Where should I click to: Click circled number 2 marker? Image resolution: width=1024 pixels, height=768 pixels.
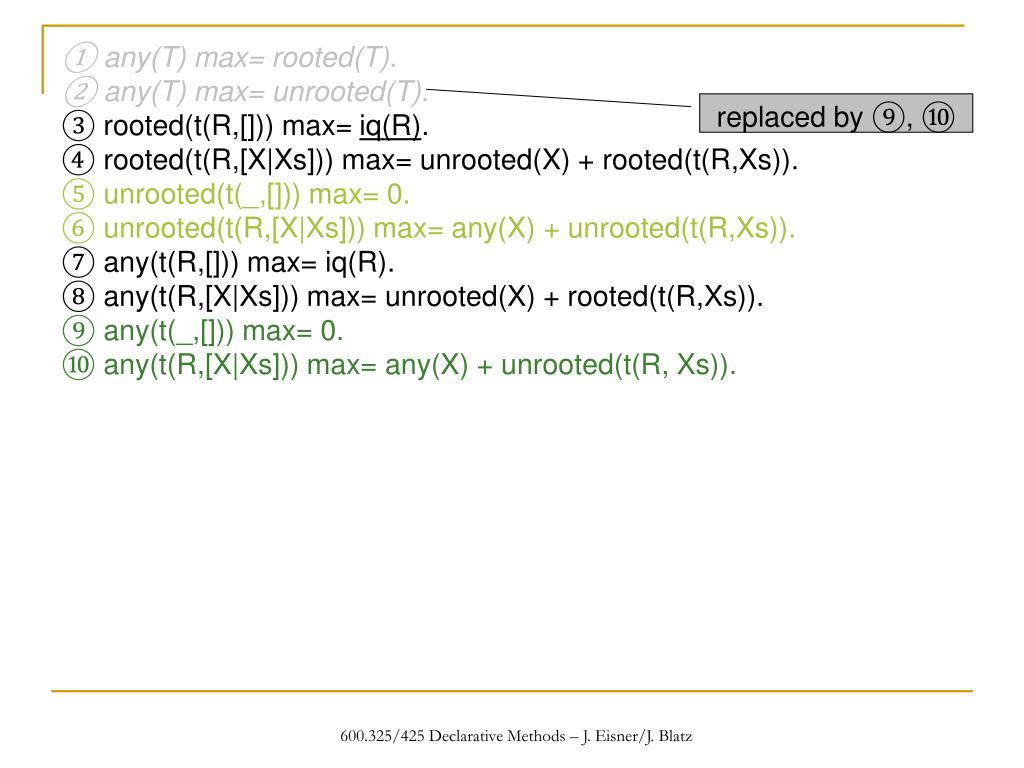point(81,91)
